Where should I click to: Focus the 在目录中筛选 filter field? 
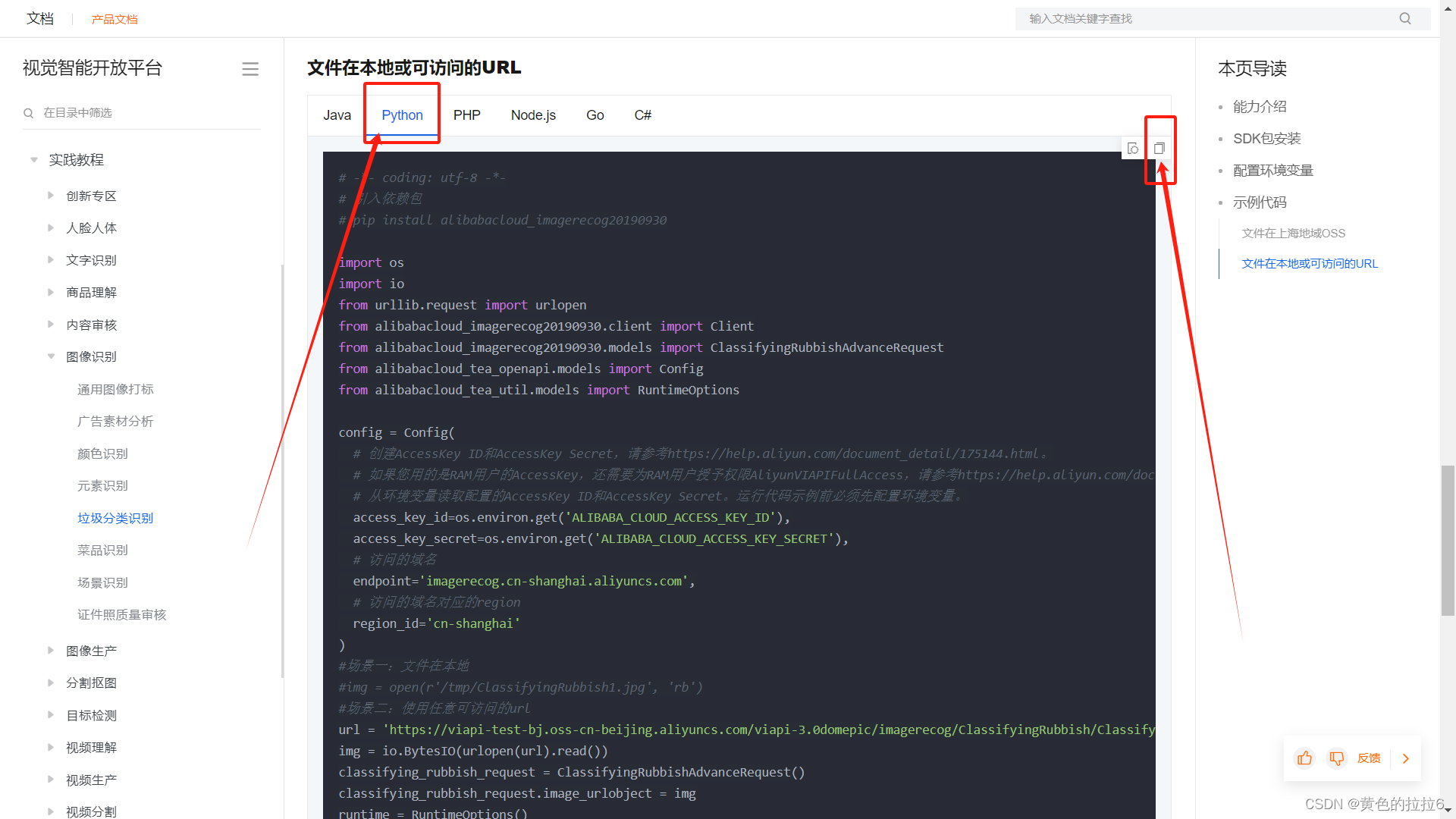[x=142, y=113]
